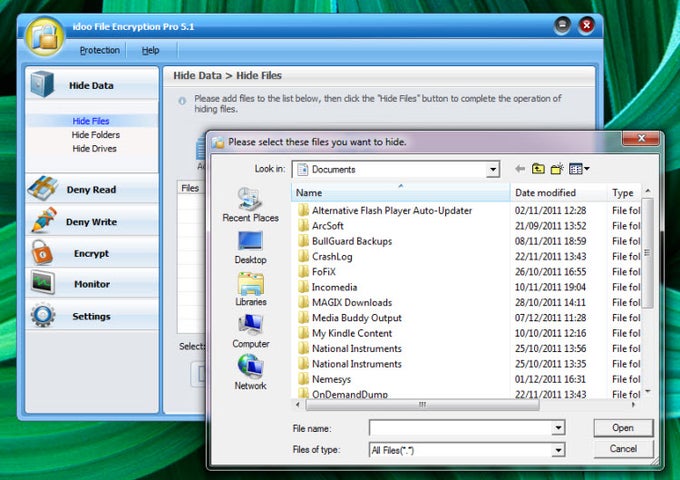Select the BullGuard Backups folder
This screenshot has height=480, width=680.
(x=352, y=241)
